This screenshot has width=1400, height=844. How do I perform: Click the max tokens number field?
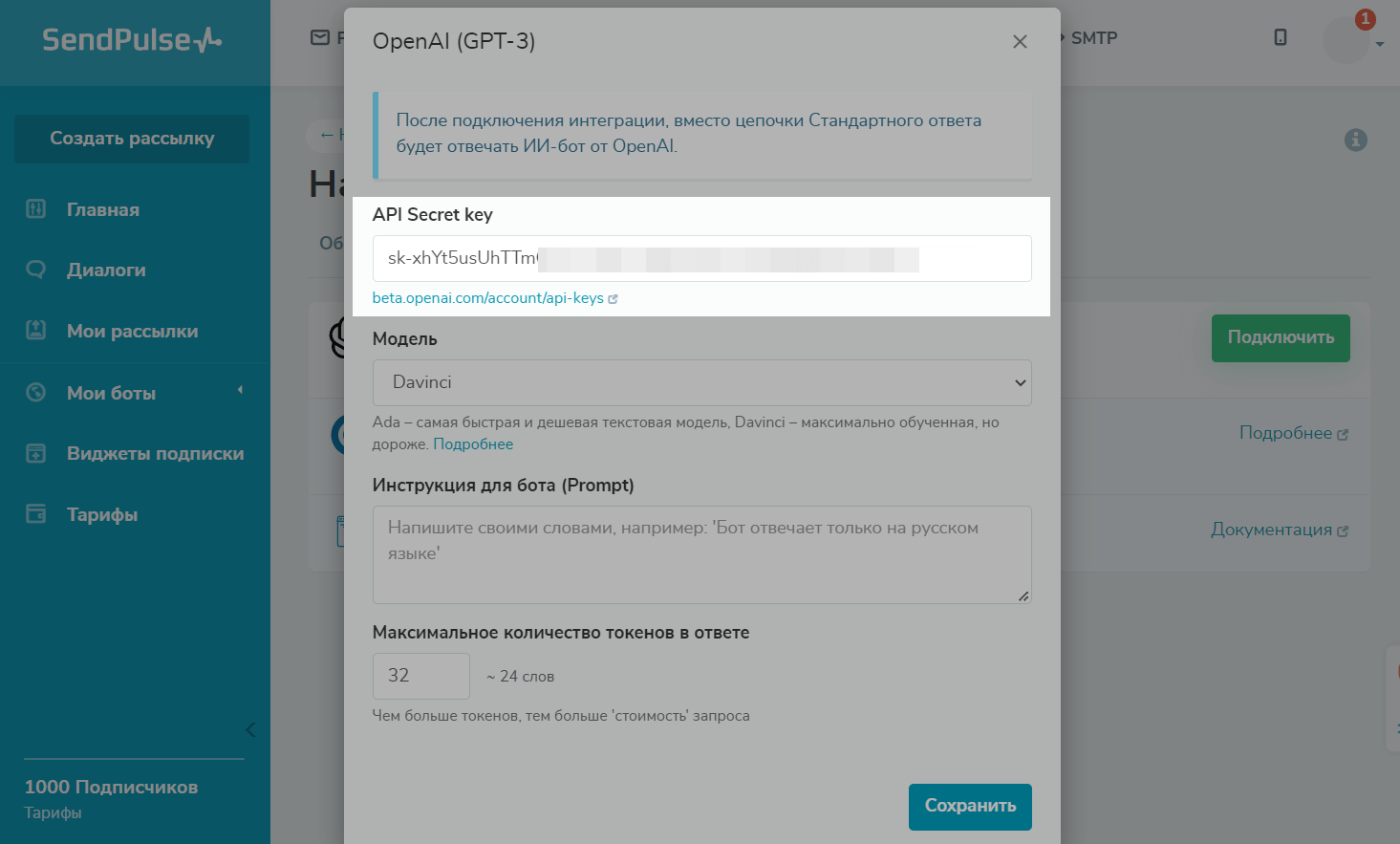coord(420,676)
